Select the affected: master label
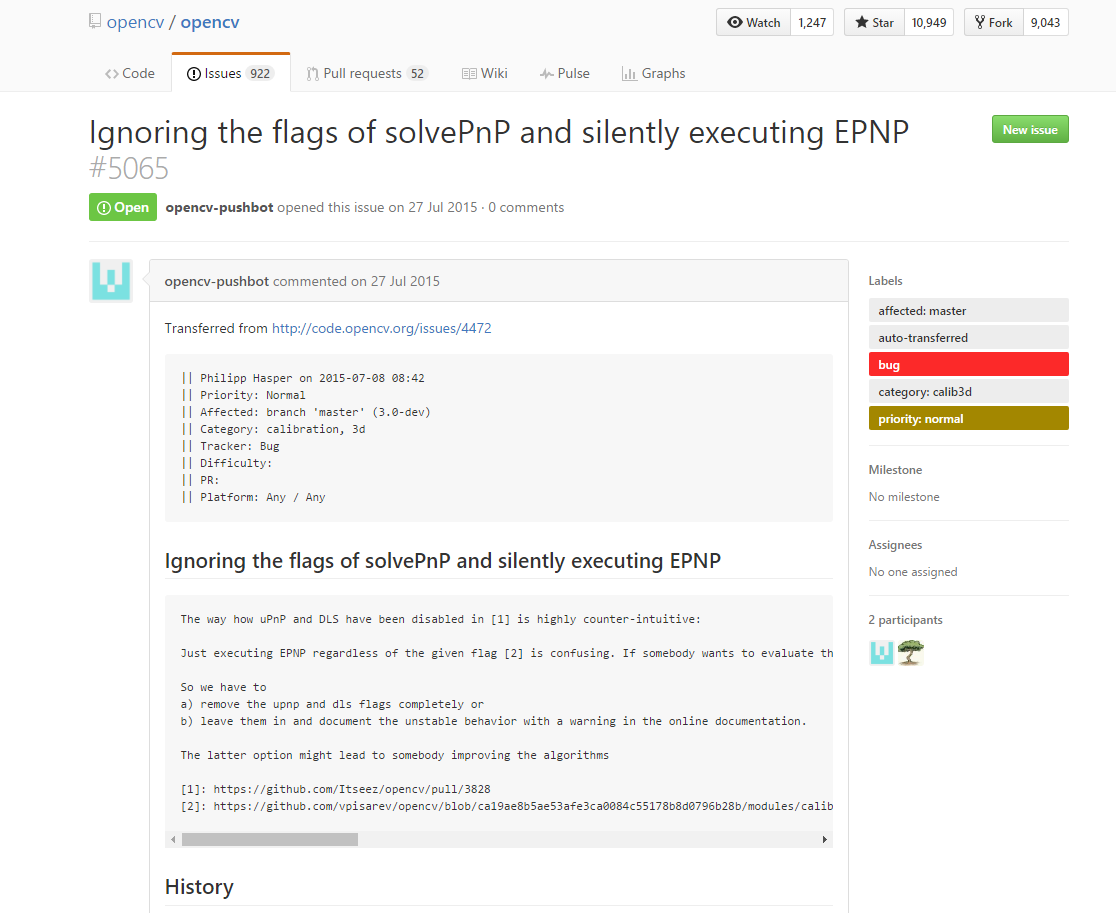Image resolution: width=1116 pixels, height=913 pixels. (x=969, y=310)
